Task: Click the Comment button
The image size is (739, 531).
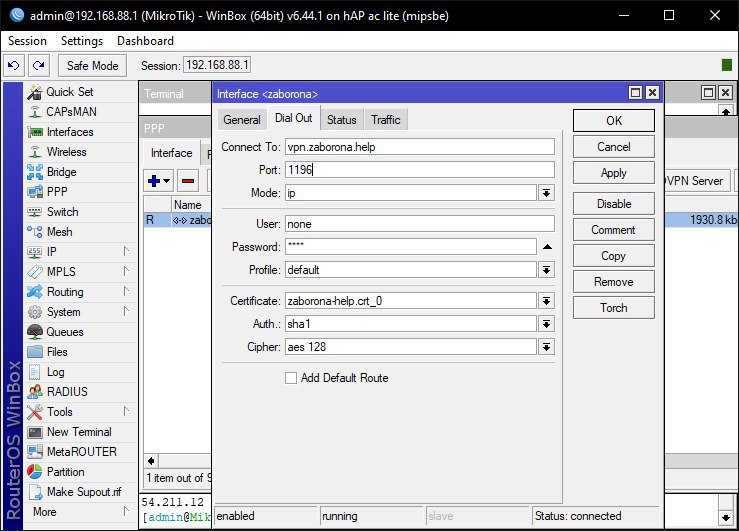Action: click(x=614, y=230)
